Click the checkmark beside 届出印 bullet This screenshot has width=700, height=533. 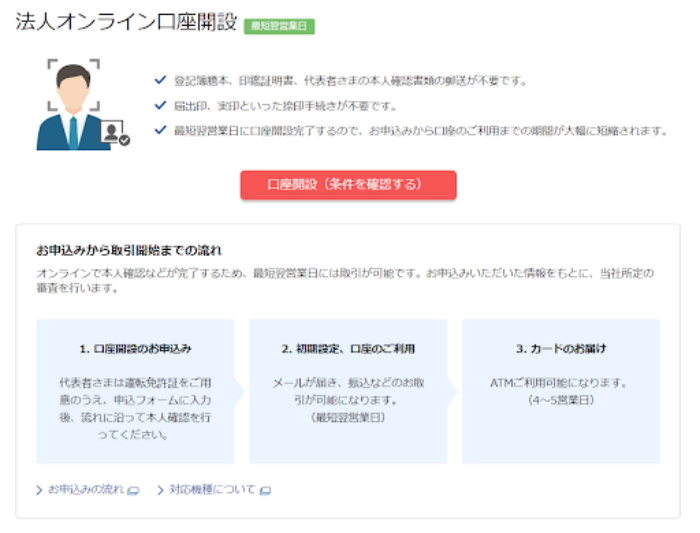click(160, 106)
